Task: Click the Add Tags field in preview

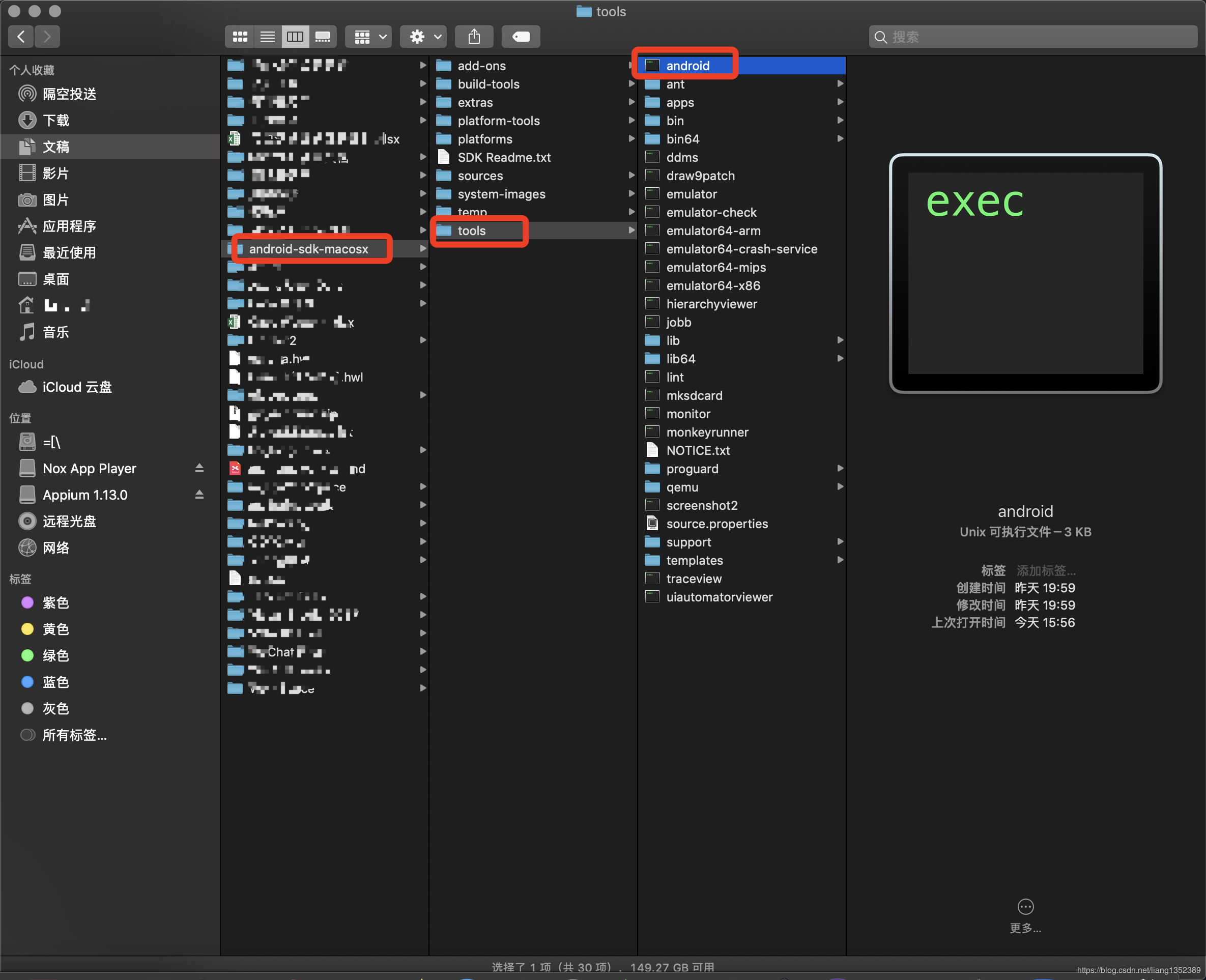Action: coord(1046,571)
